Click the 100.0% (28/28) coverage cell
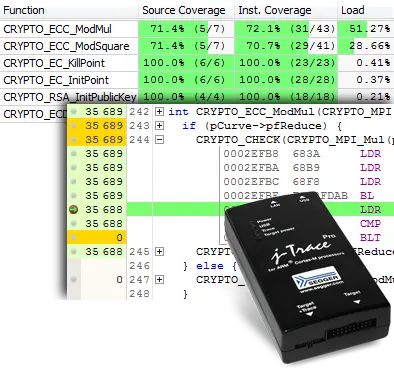The height and width of the screenshot is (368, 394). click(286, 80)
